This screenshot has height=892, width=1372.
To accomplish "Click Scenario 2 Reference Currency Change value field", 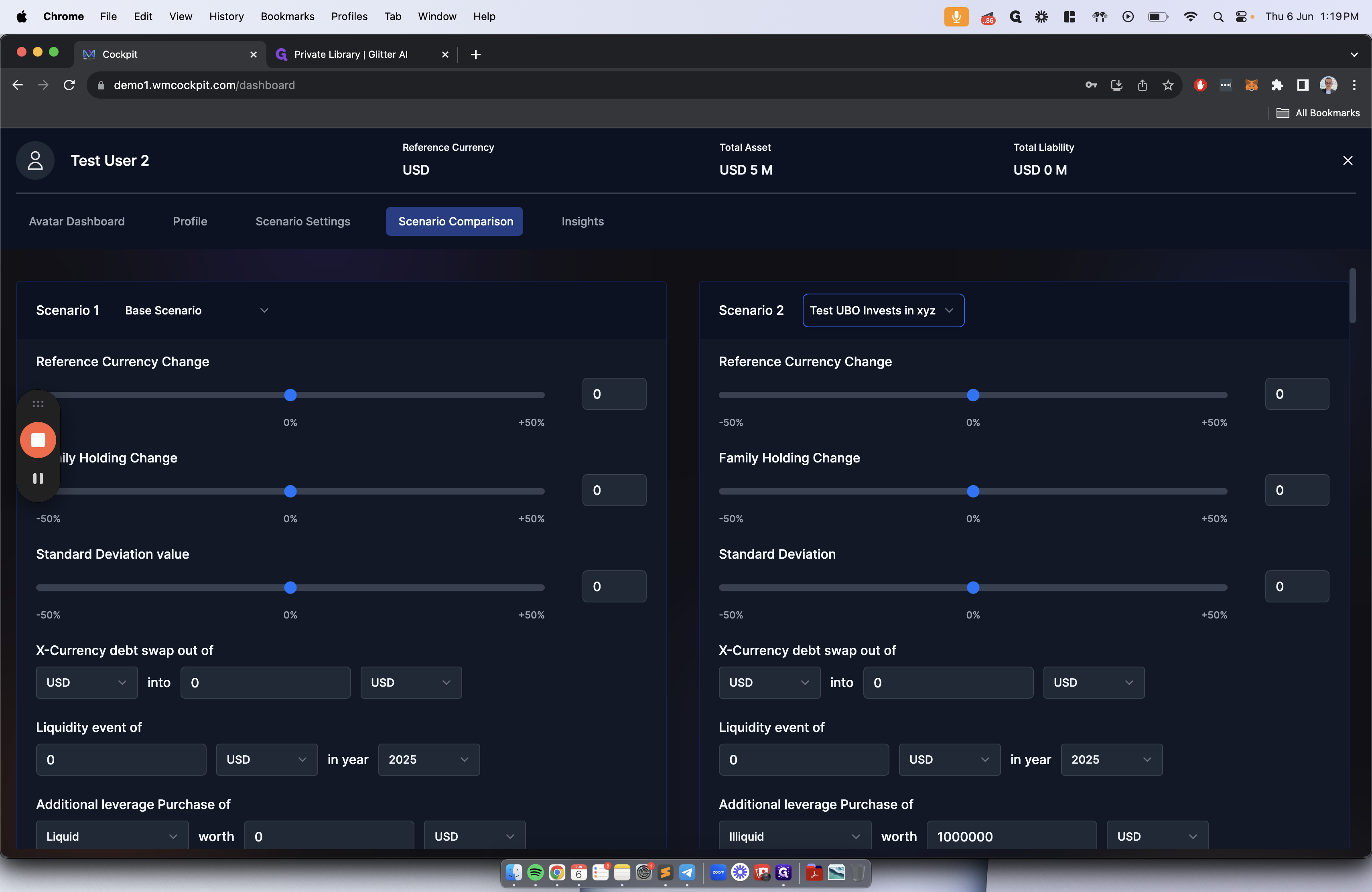I will (x=1297, y=393).
